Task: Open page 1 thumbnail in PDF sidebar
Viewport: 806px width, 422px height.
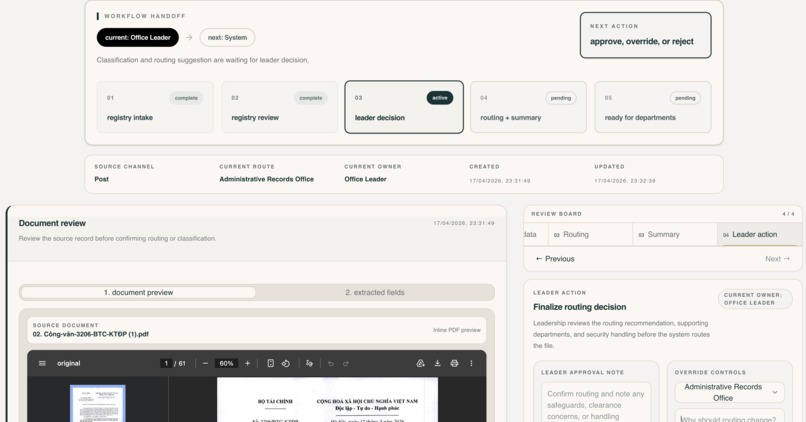Action: pos(98,403)
